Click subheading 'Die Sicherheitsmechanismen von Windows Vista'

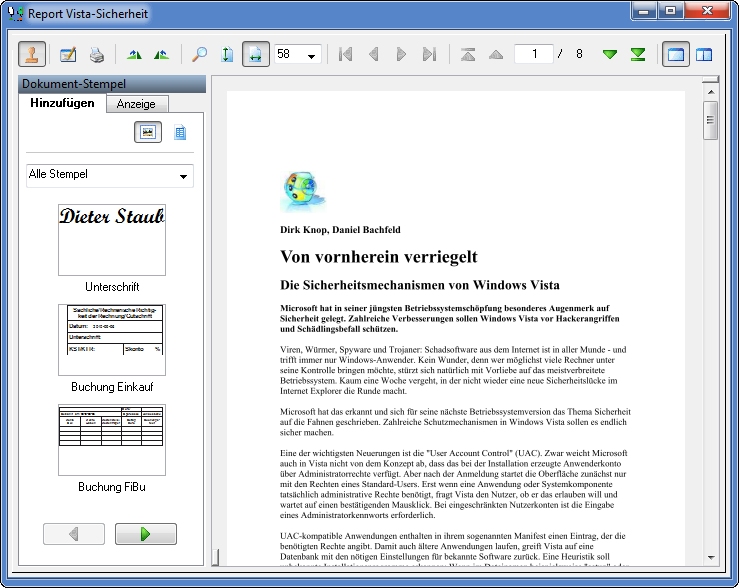pyautogui.click(x=420, y=285)
